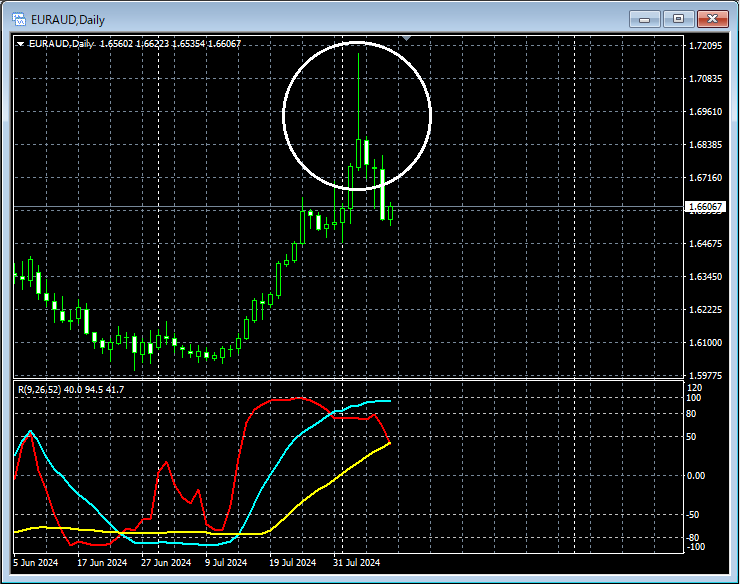Click the indicator scale value 0.00
The image size is (741, 584).
(x=696, y=475)
